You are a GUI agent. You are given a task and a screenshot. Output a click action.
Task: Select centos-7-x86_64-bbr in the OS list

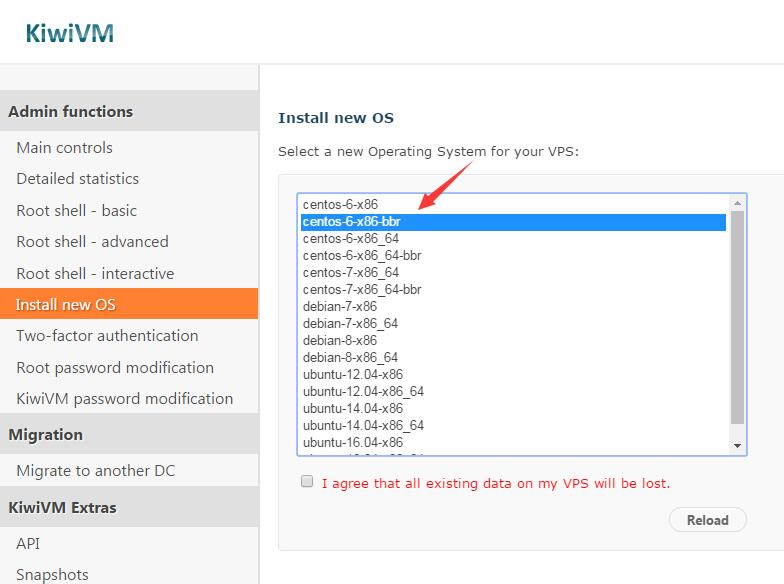pos(514,290)
